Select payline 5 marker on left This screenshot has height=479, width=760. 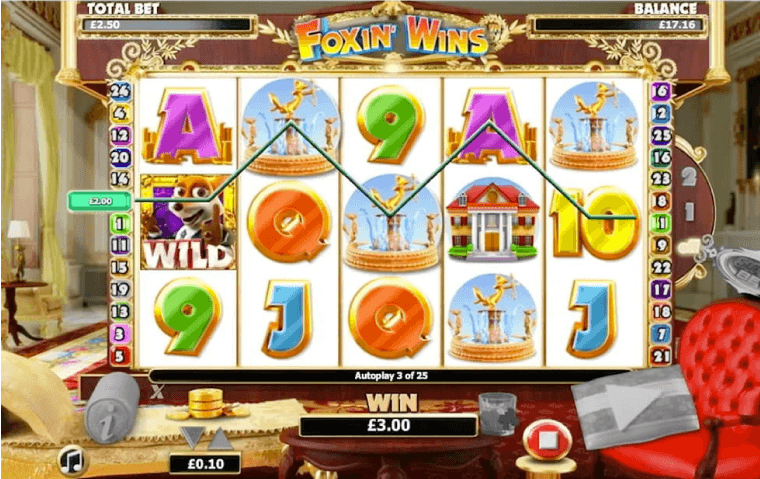coord(120,356)
